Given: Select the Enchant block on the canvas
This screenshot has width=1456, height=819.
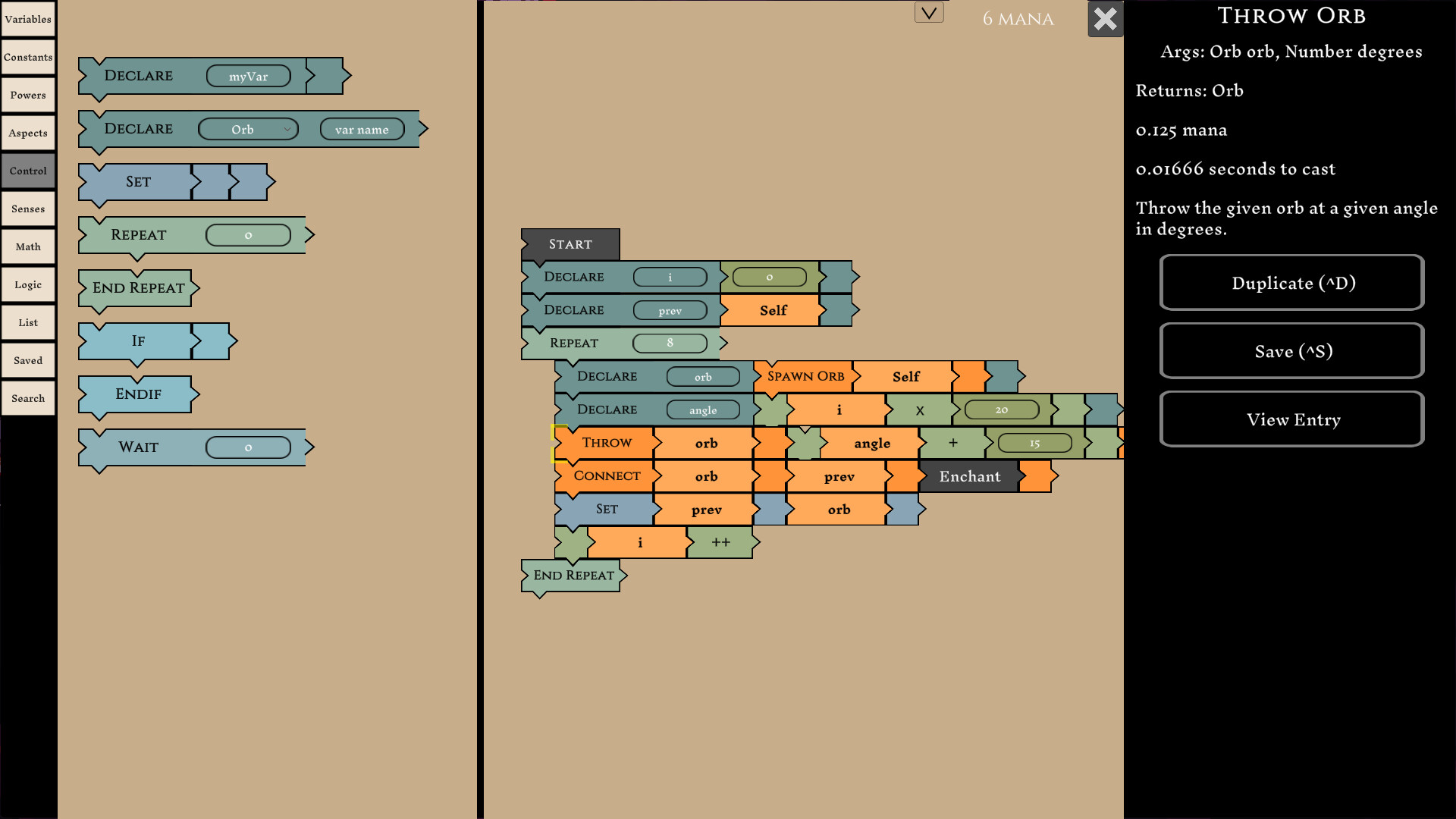Looking at the screenshot, I should 969,476.
